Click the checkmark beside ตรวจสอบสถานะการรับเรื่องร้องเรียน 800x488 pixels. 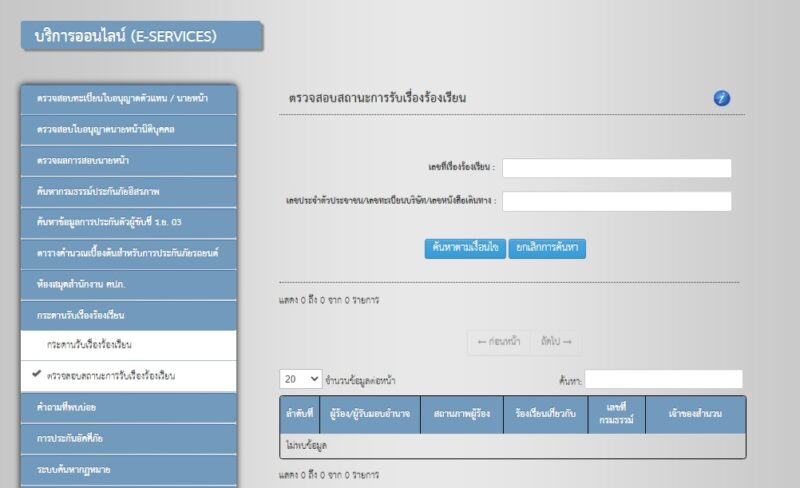36,374
